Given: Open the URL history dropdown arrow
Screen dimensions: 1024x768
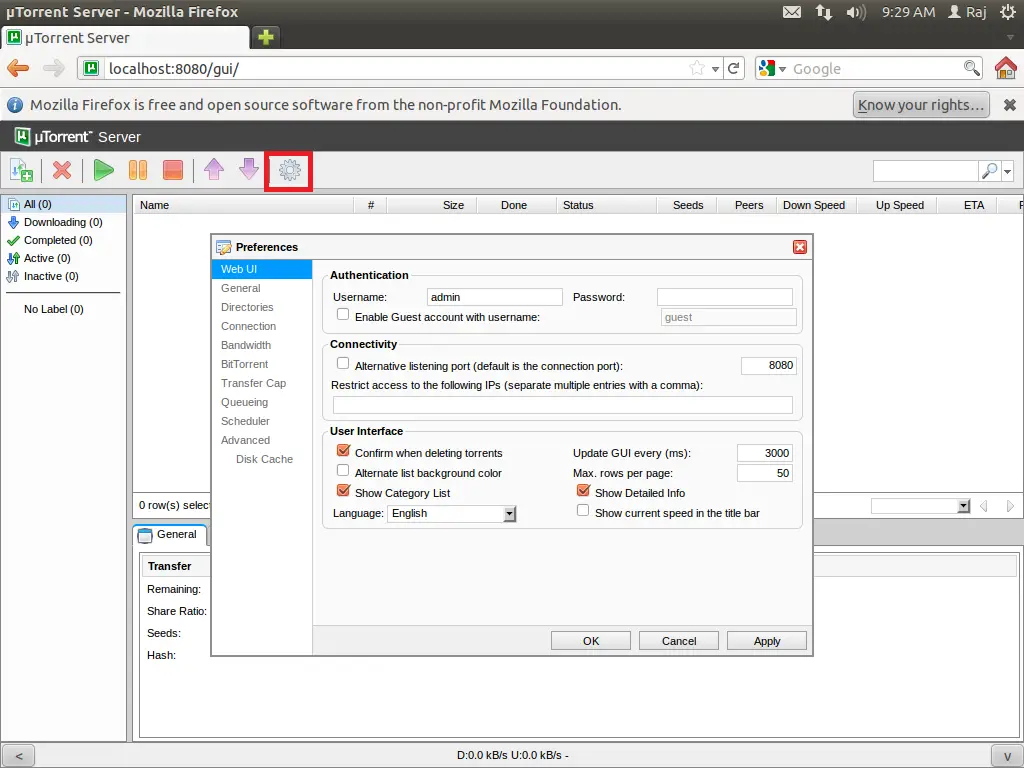Looking at the screenshot, I should coord(716,69).
